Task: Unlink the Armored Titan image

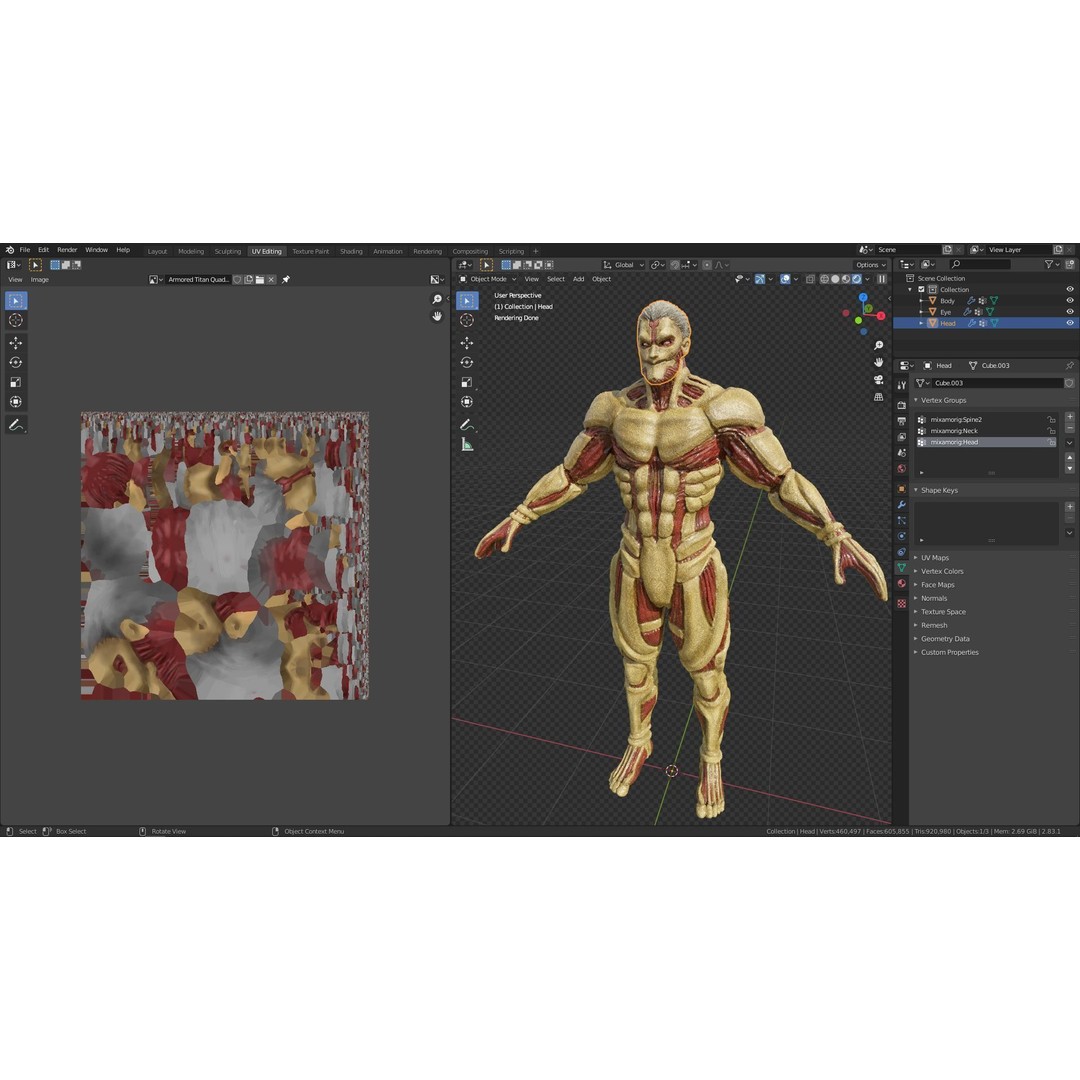Action: coord(271,280)
